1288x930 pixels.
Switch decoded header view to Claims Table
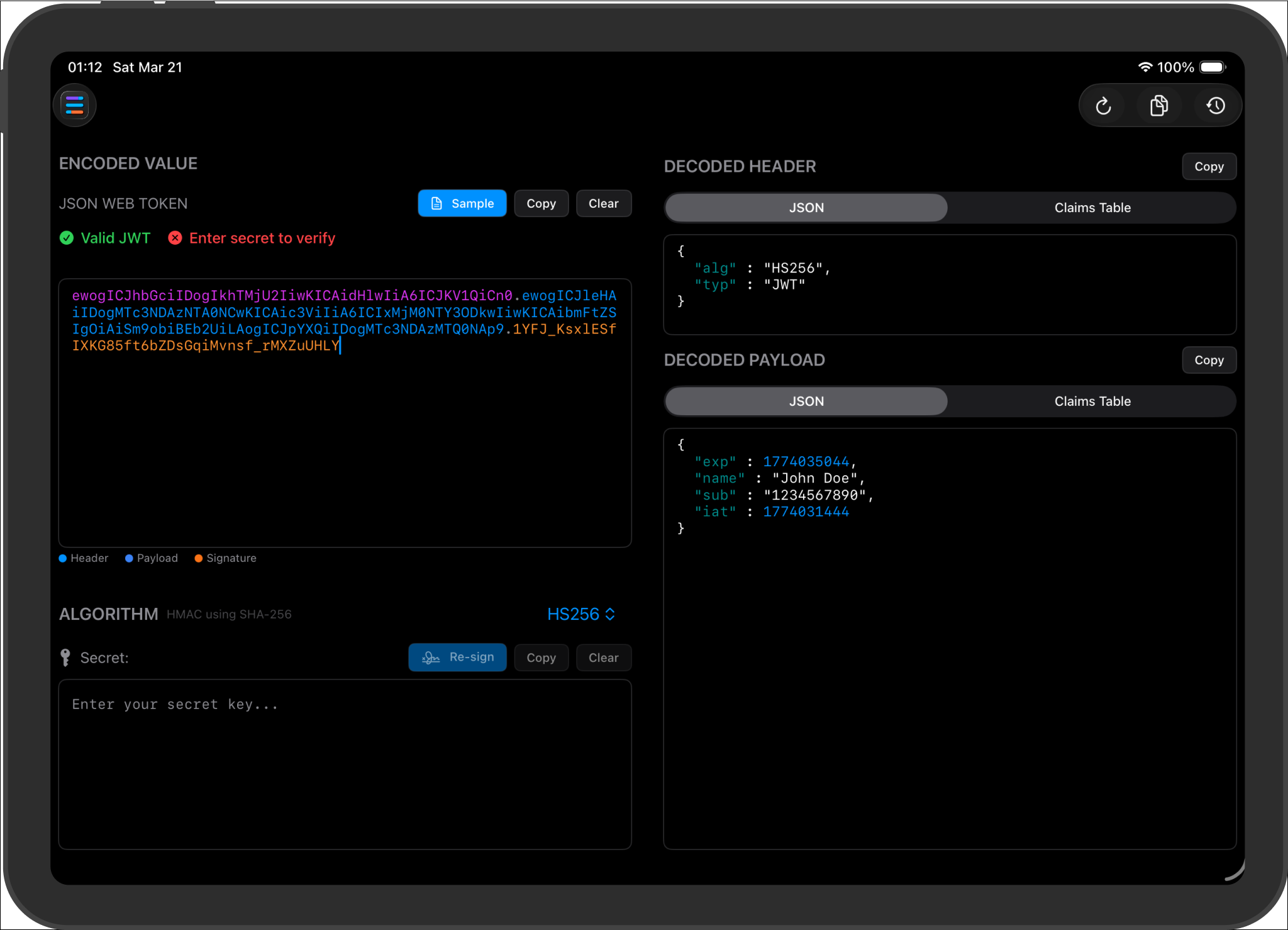1092,208
